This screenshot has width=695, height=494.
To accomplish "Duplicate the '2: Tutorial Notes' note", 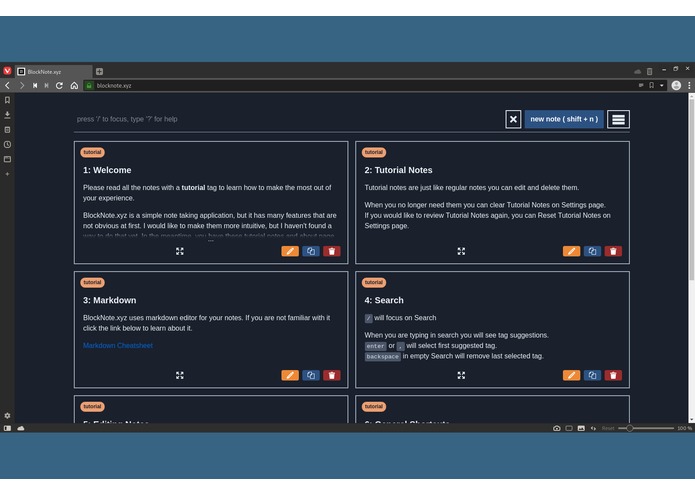I will click(592, 251).
